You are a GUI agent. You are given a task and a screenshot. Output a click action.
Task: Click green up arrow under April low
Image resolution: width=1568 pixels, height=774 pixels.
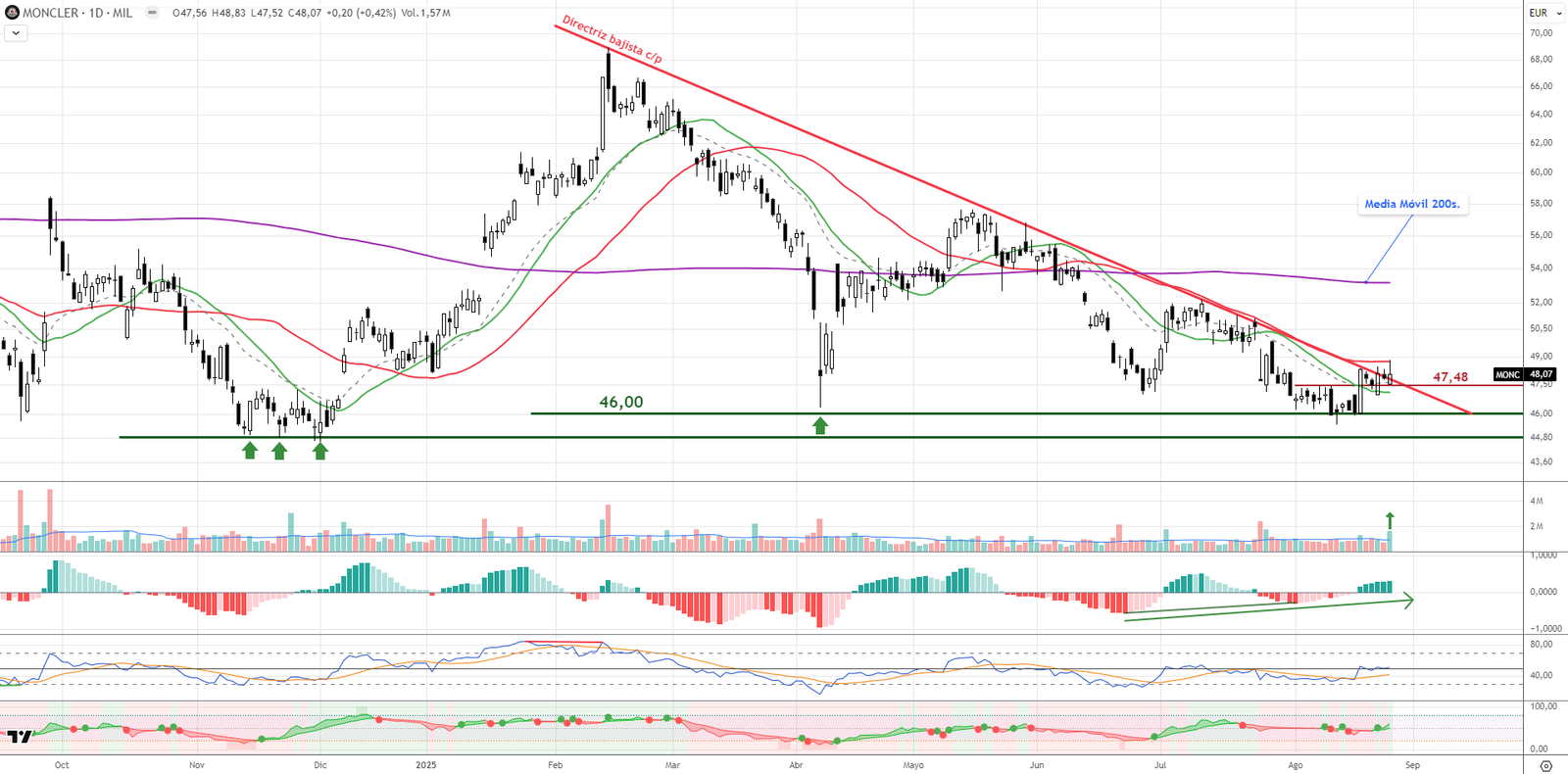tap(820, 425)
